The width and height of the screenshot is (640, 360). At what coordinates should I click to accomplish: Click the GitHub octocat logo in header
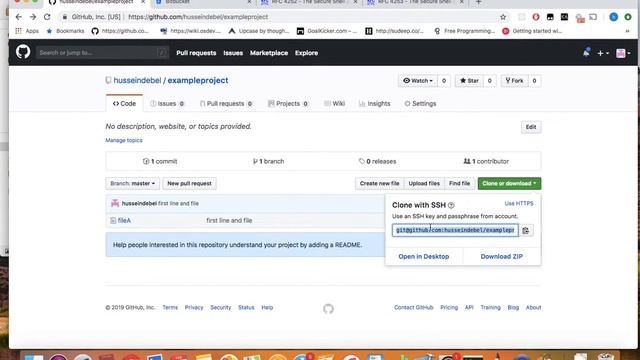pyautogui.click(x=23, y=52)
